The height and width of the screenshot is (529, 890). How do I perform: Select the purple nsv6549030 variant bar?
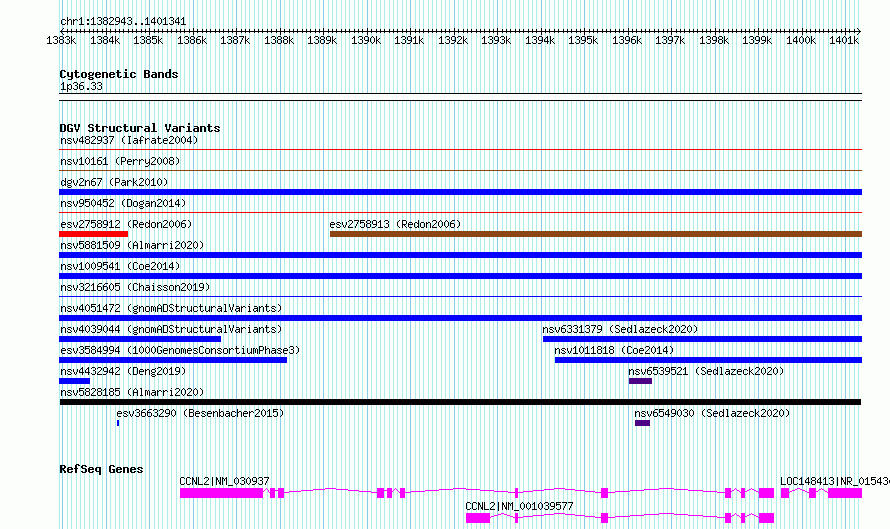pos(642,423)
